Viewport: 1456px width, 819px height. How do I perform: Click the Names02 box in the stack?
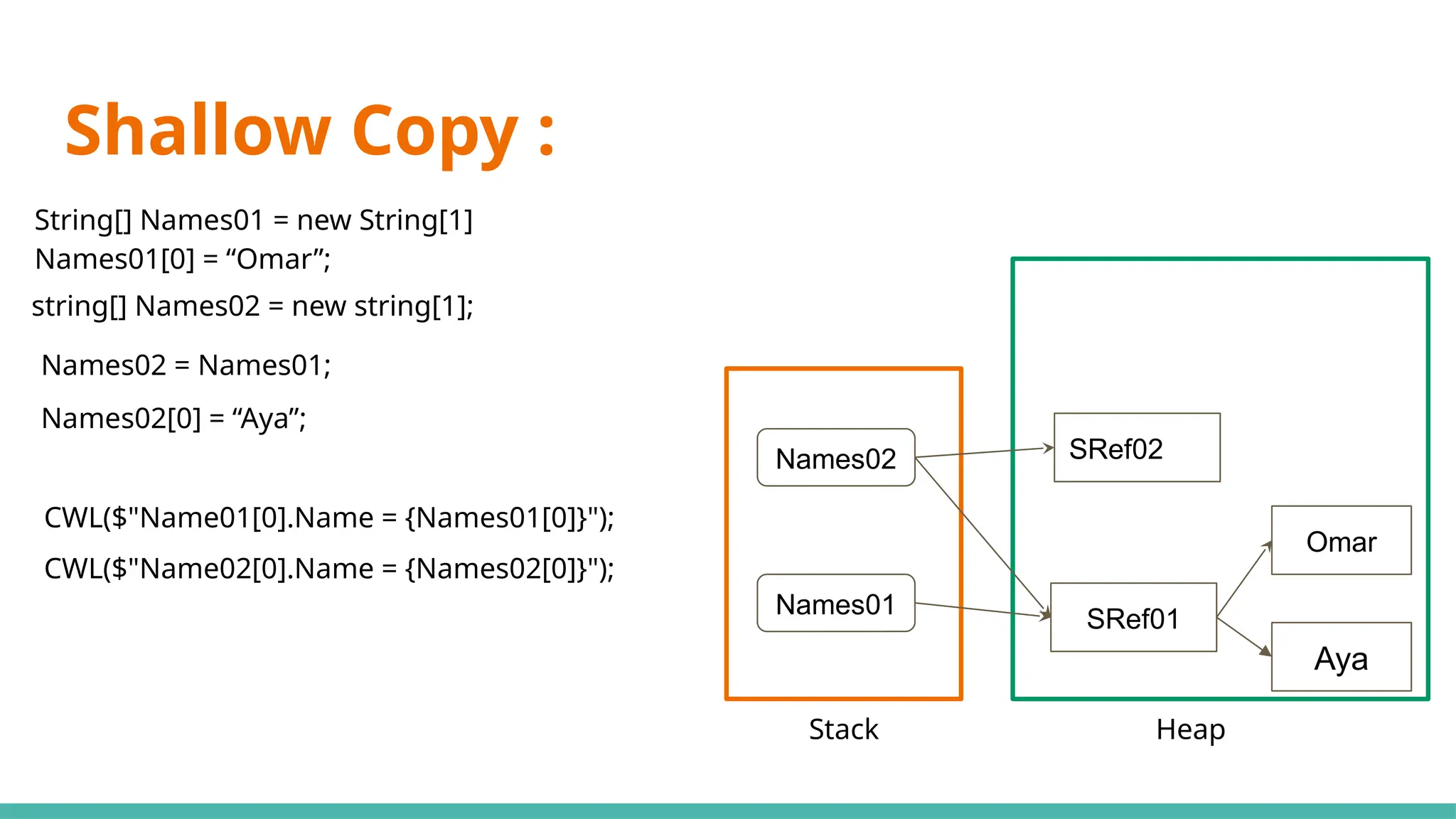point(836,458)
